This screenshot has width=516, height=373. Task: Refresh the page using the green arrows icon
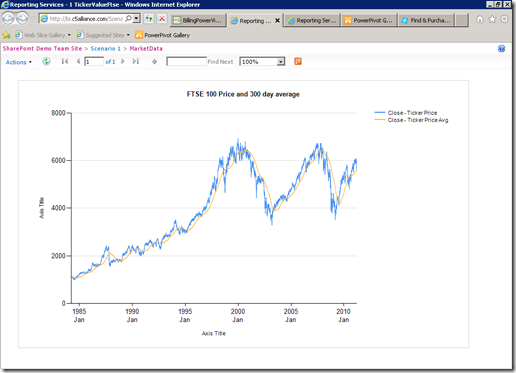[x=149, y=19]
